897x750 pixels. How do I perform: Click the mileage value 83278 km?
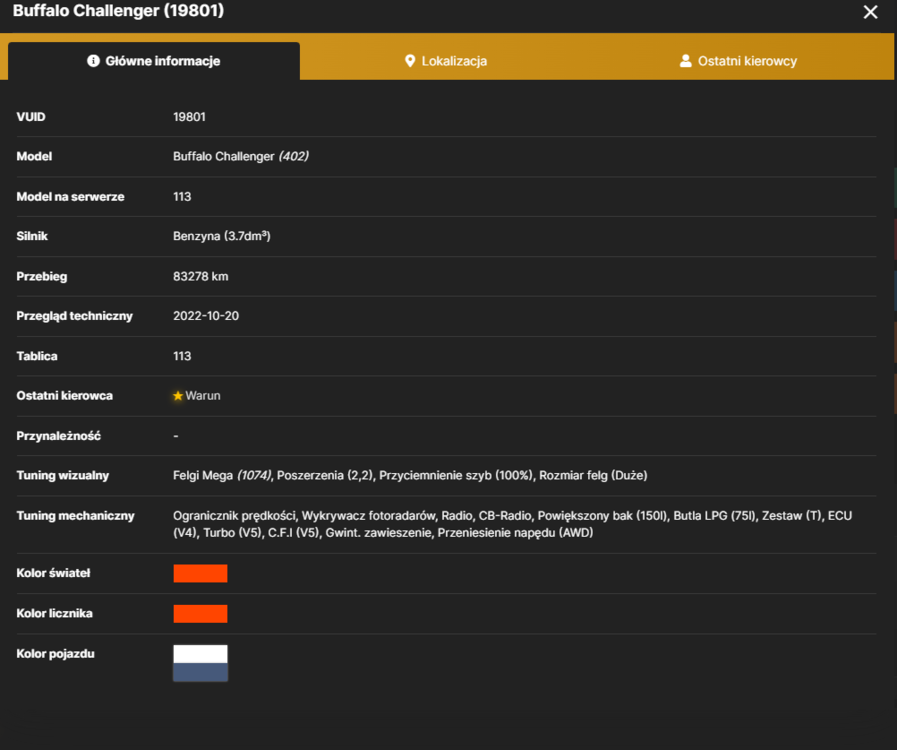[201, 276]
